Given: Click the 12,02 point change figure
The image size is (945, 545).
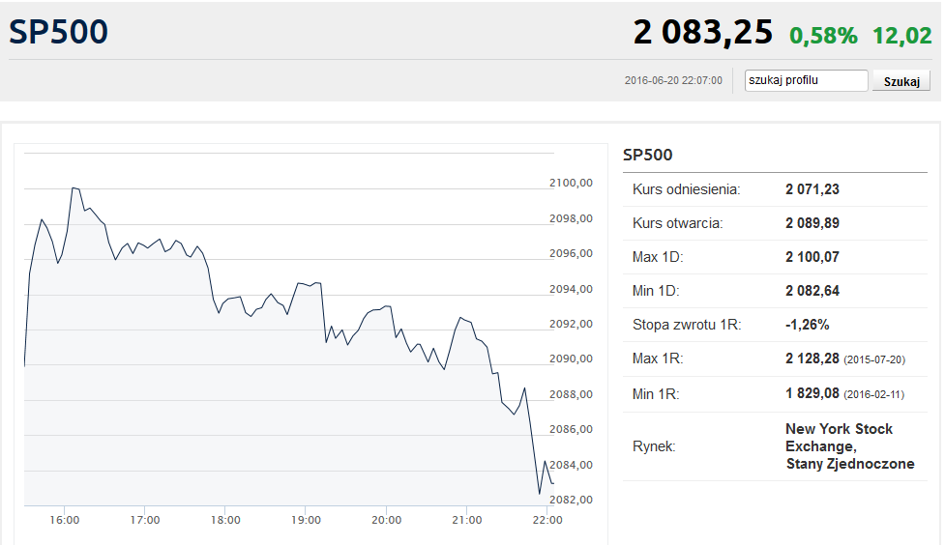Looking at the screenshot, I should coord(902,36).
